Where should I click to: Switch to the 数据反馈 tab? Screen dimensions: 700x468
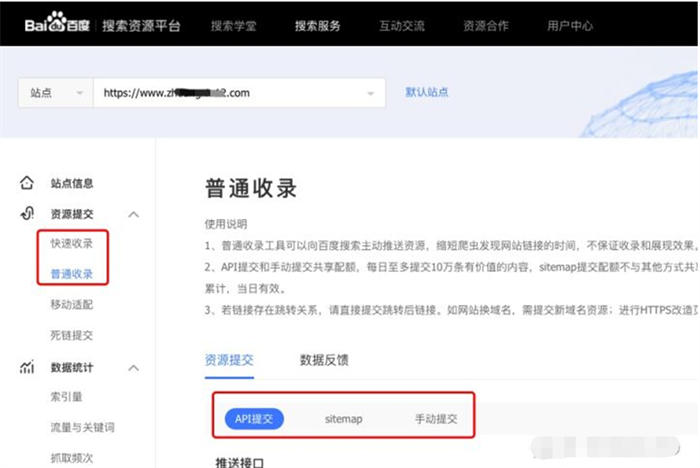[324, 360]
